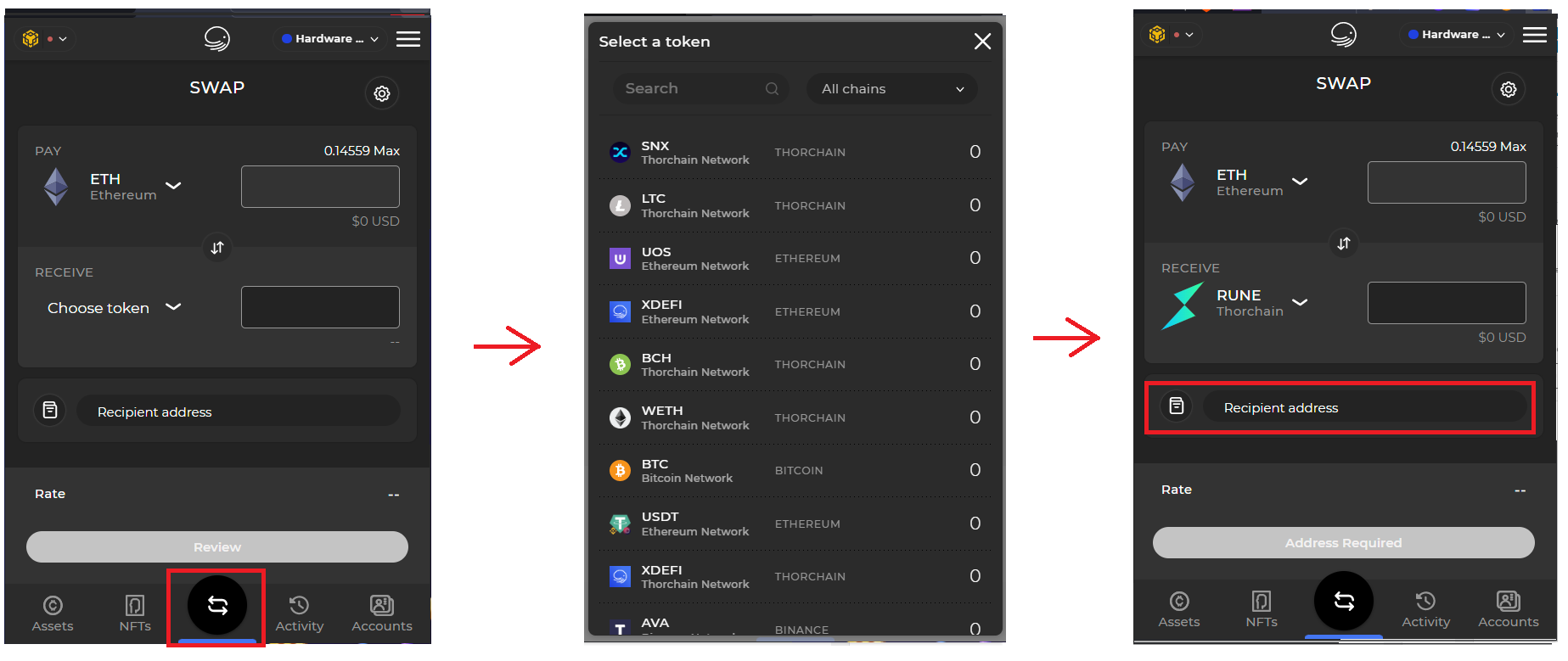Open Accounts tab in right panel
Screen dimensions: 1568x661
(x=1509, y=609)
